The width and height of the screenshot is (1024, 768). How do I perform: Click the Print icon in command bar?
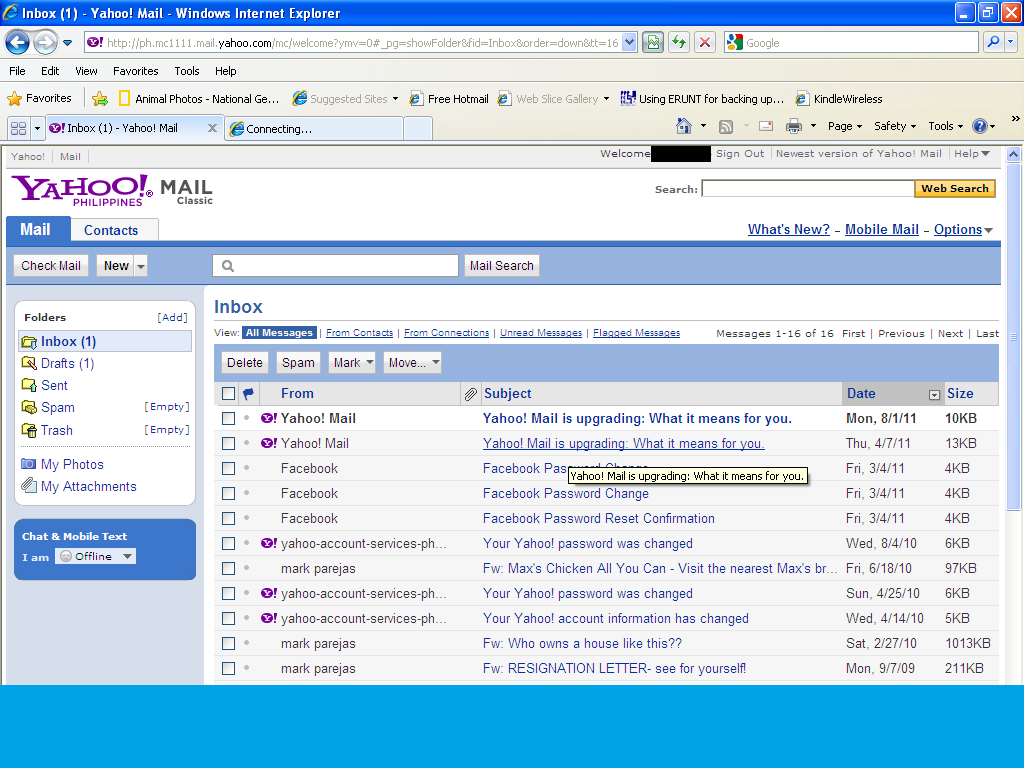click(794, 126)
